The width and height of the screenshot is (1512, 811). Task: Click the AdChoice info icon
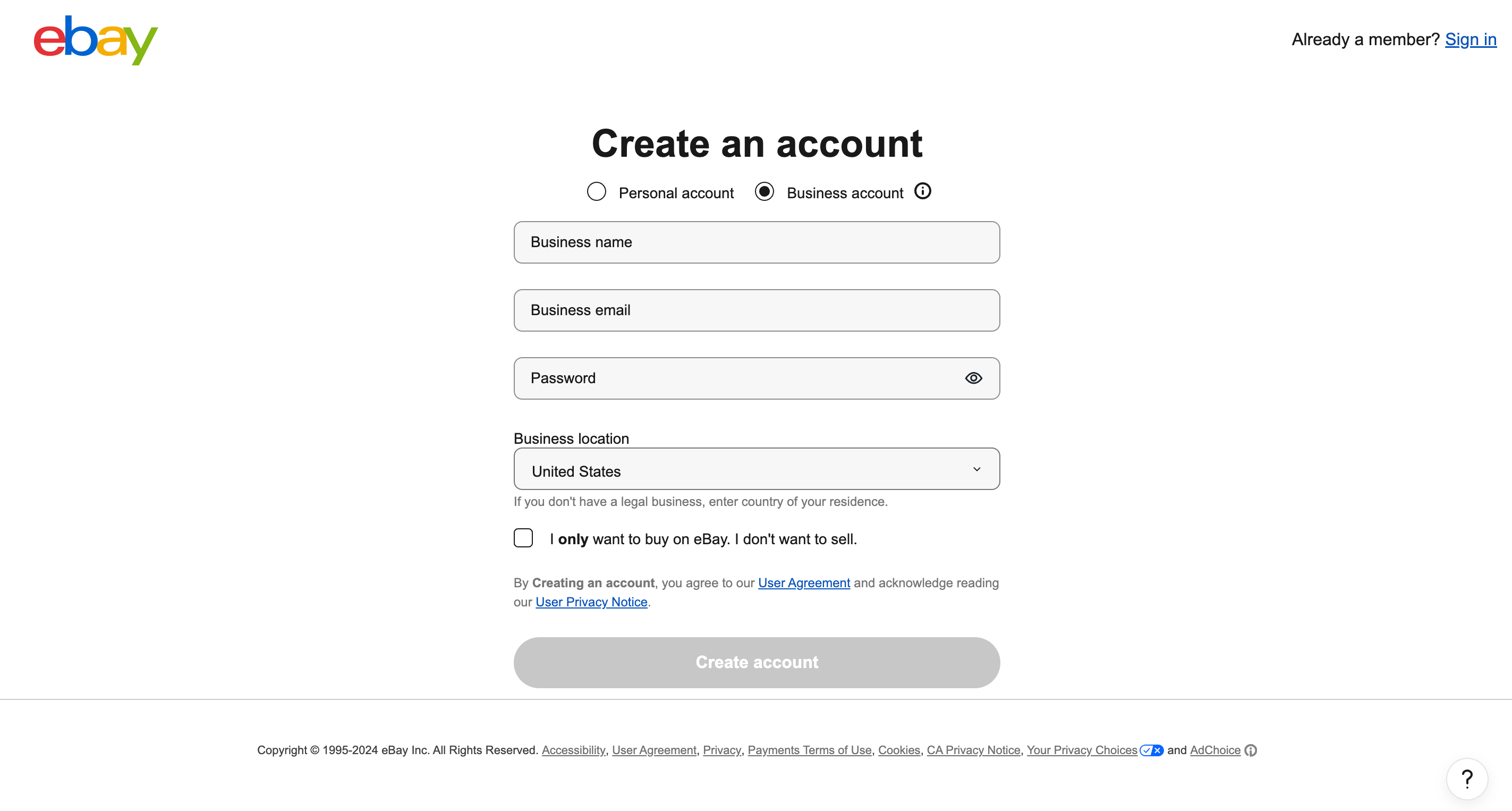click(x=1250, y=750)
